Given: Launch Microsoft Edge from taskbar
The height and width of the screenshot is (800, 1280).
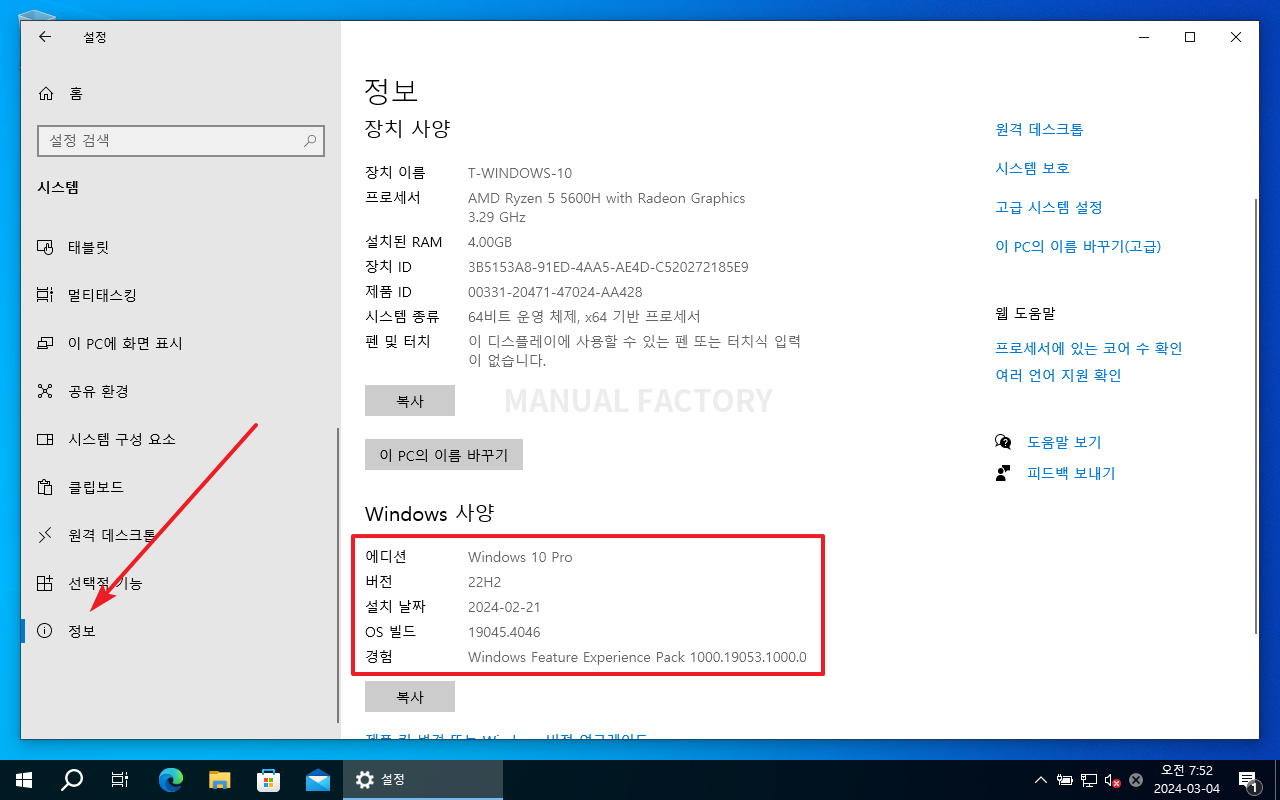Looking at the screenshot, I should click(x=172, y=780).
